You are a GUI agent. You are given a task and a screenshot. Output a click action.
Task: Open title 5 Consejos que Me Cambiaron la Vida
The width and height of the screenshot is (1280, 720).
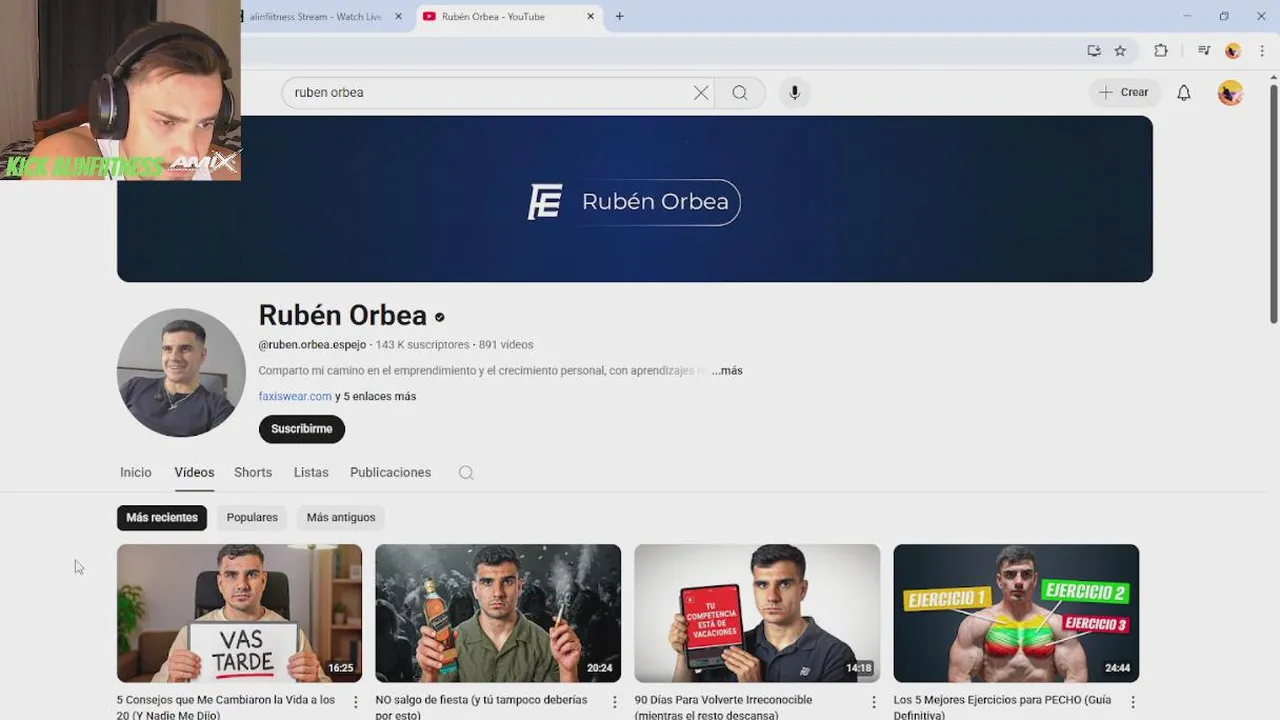226,707
